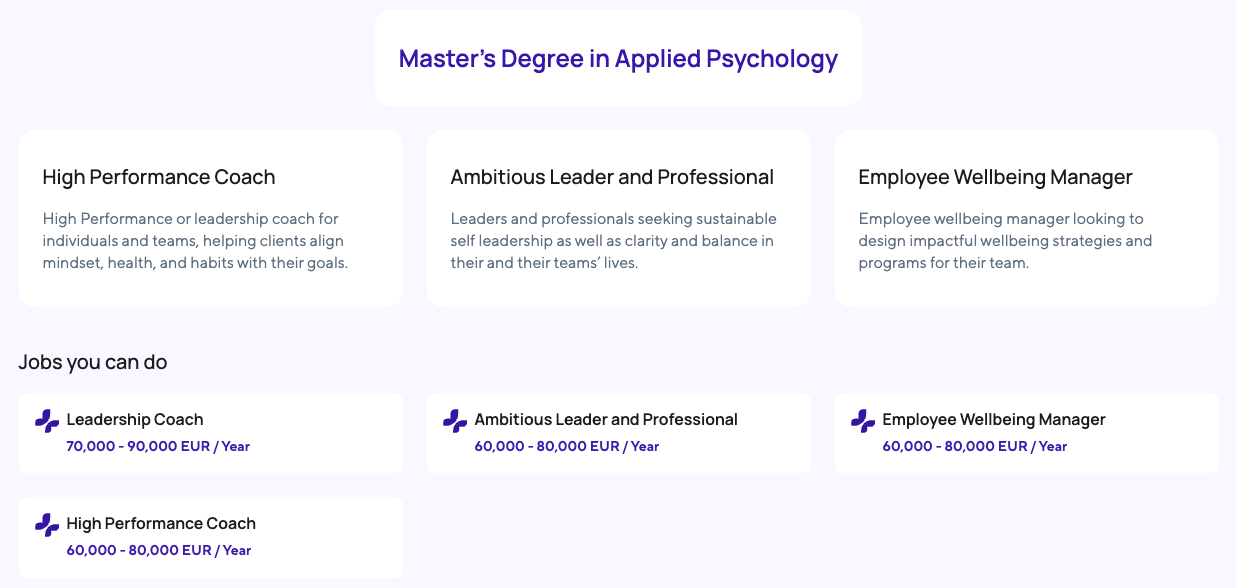1236x588 pixels.
Task: Select the High Performance Coach card heading
Action: pos(159,177)
